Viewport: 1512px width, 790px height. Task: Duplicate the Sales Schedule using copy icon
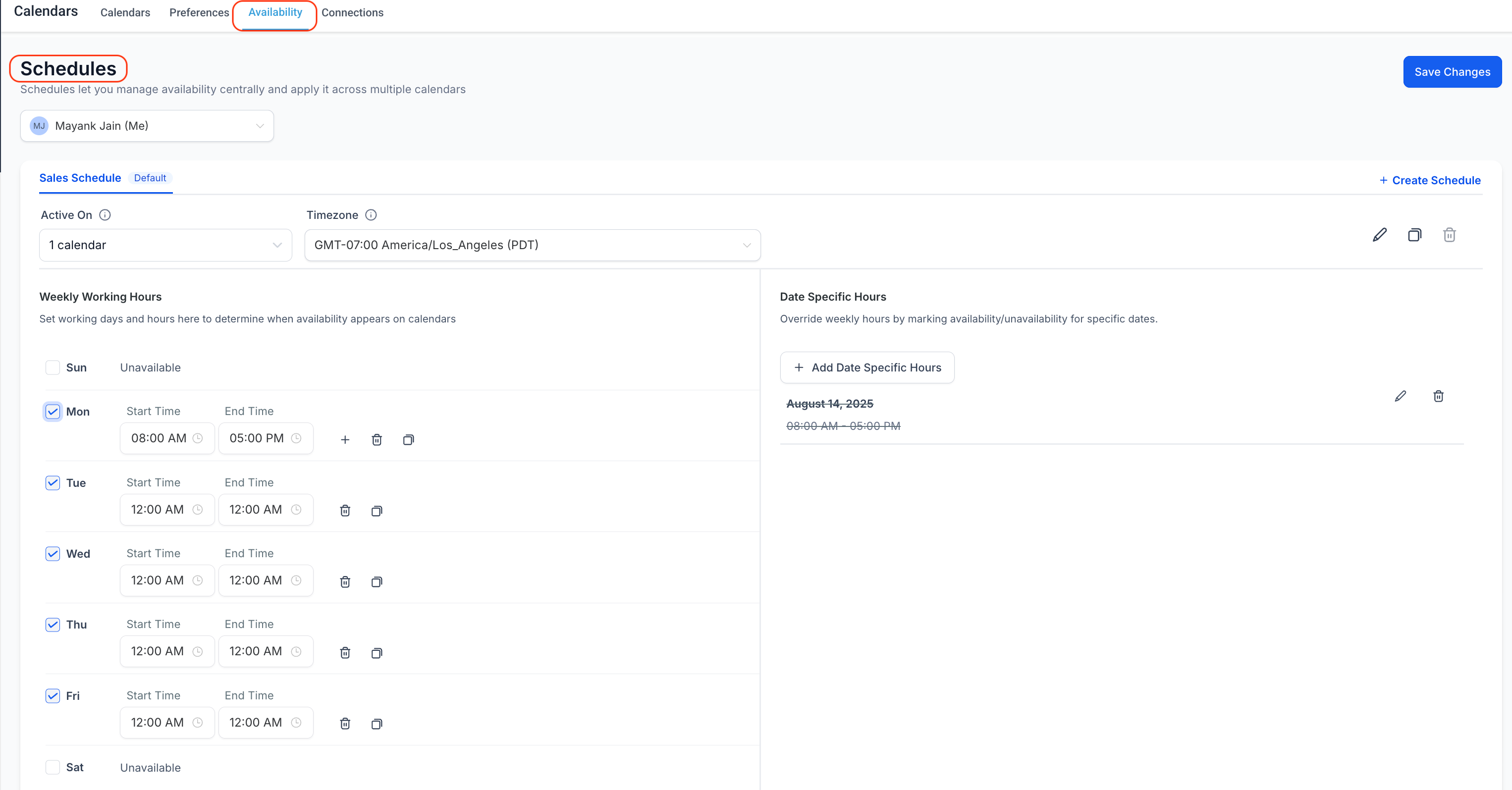pos(1414,235)
